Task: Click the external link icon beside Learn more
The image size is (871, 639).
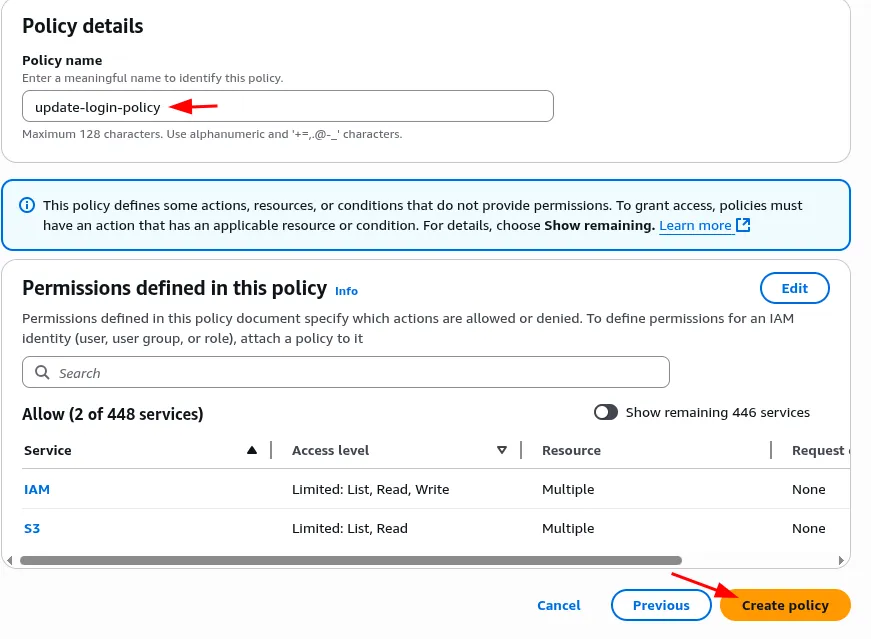Action: [x=743, y=225]
